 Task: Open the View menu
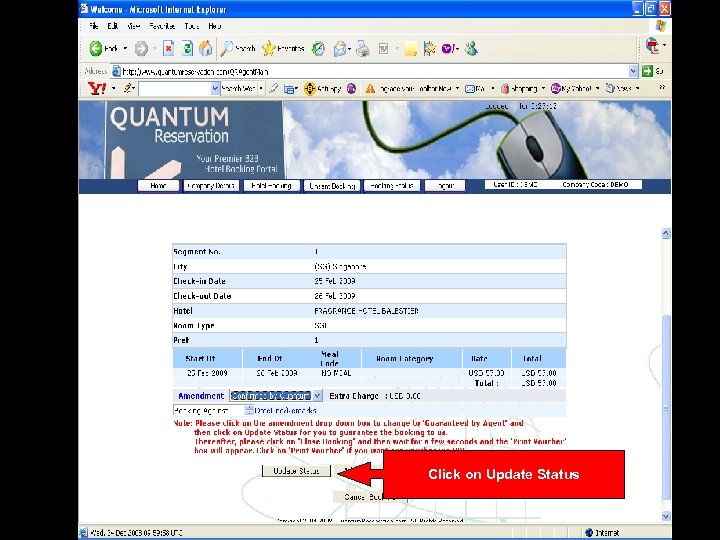(x=133, y=26)
